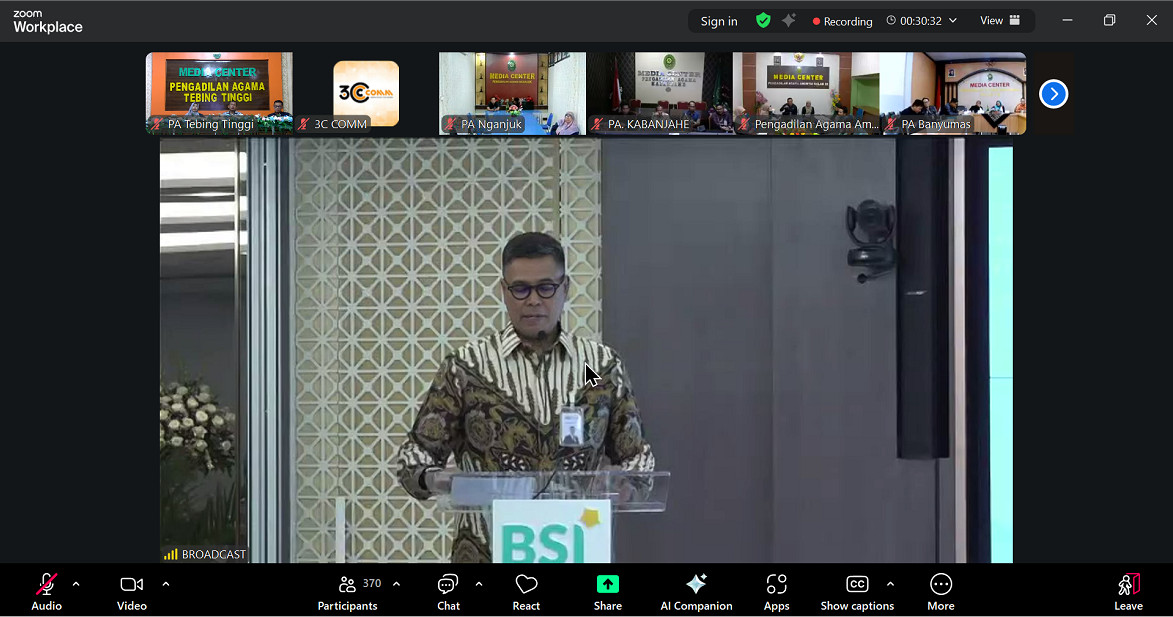Open the AI Companion
The height and width of the screenshot is (617, 1173).
point(696,591)
